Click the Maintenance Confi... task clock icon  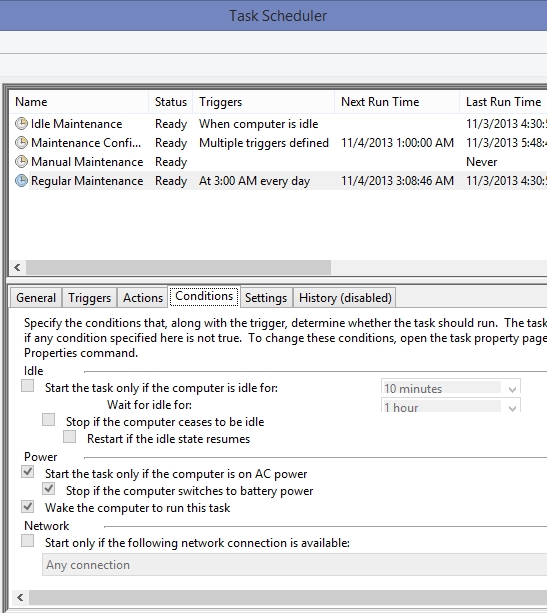coord(22,143)
